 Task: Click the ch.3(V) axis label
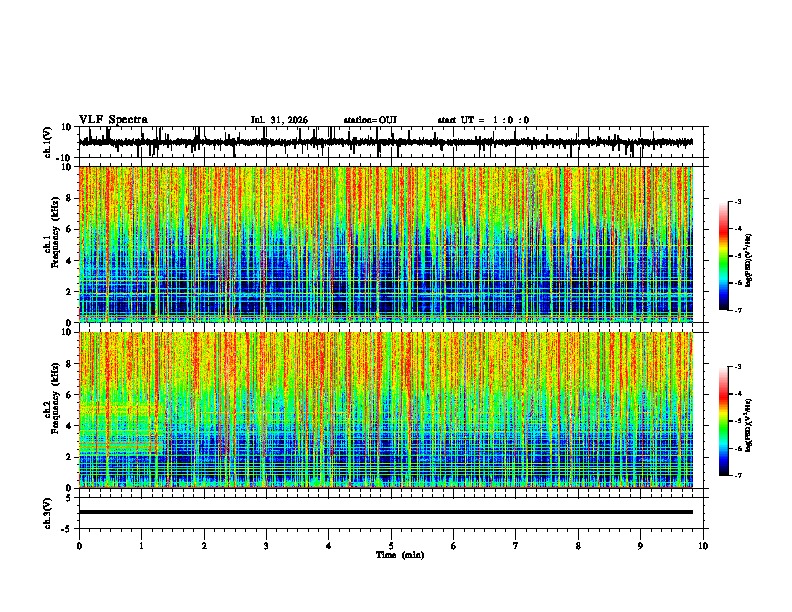tap(48, 513)
